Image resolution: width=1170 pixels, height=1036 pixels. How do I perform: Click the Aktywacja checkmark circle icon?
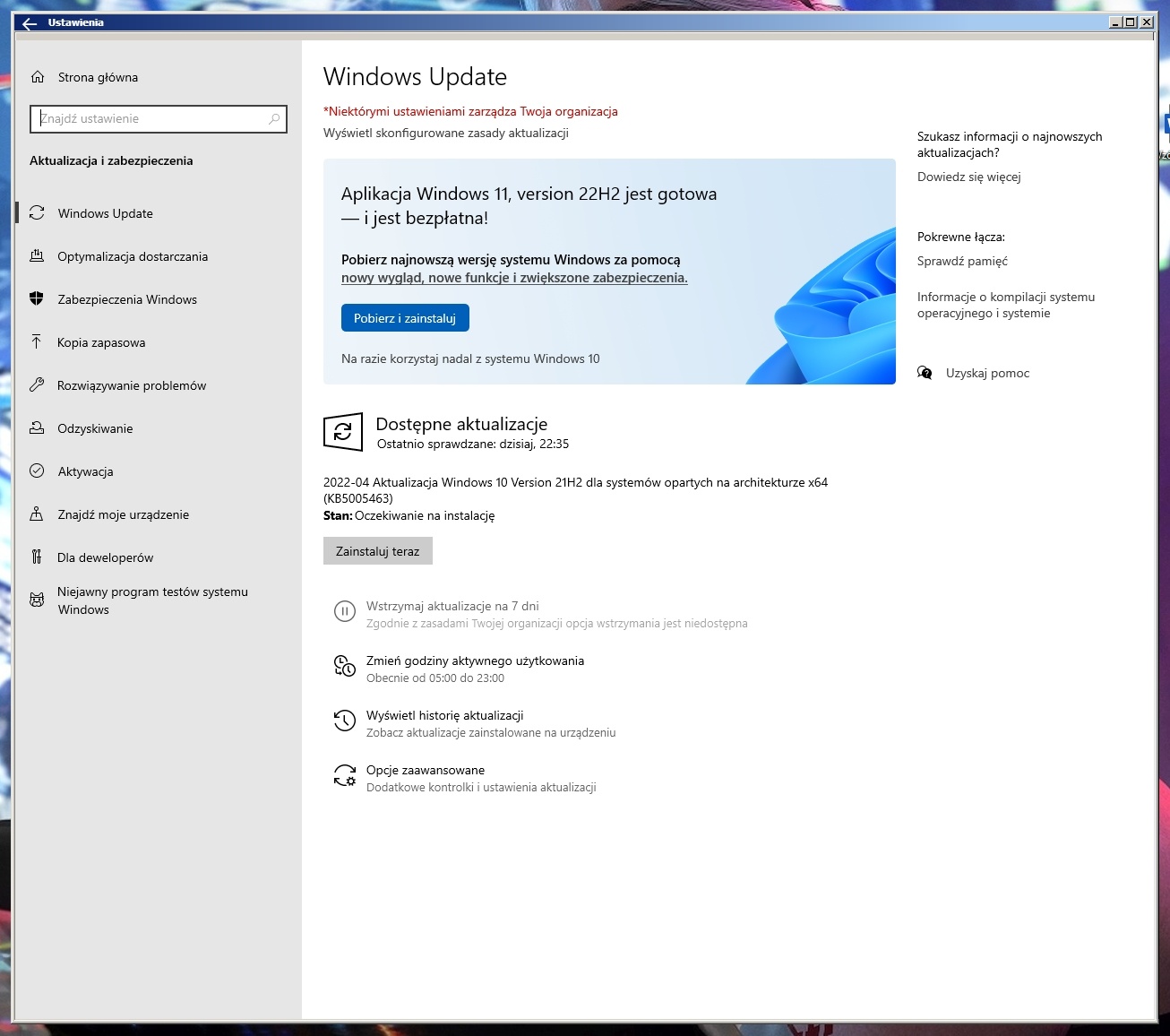point(37,471)
